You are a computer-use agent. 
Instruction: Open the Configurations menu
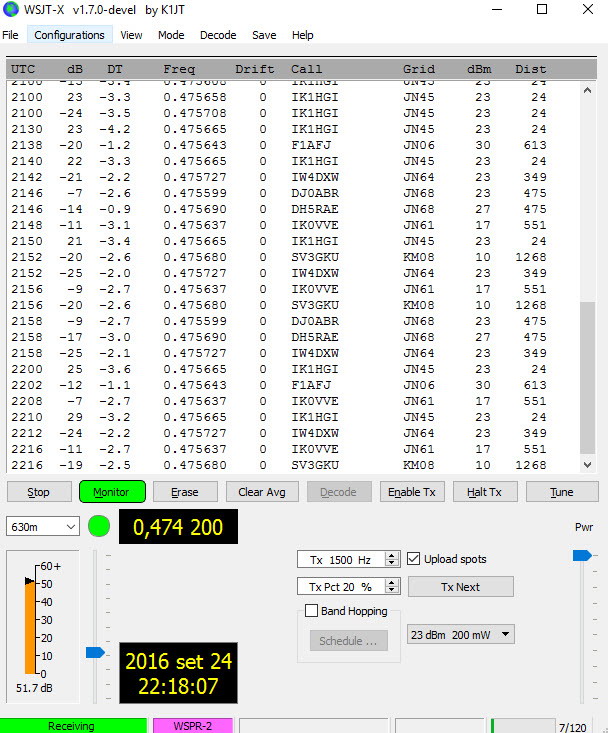[x=69, y=35]
